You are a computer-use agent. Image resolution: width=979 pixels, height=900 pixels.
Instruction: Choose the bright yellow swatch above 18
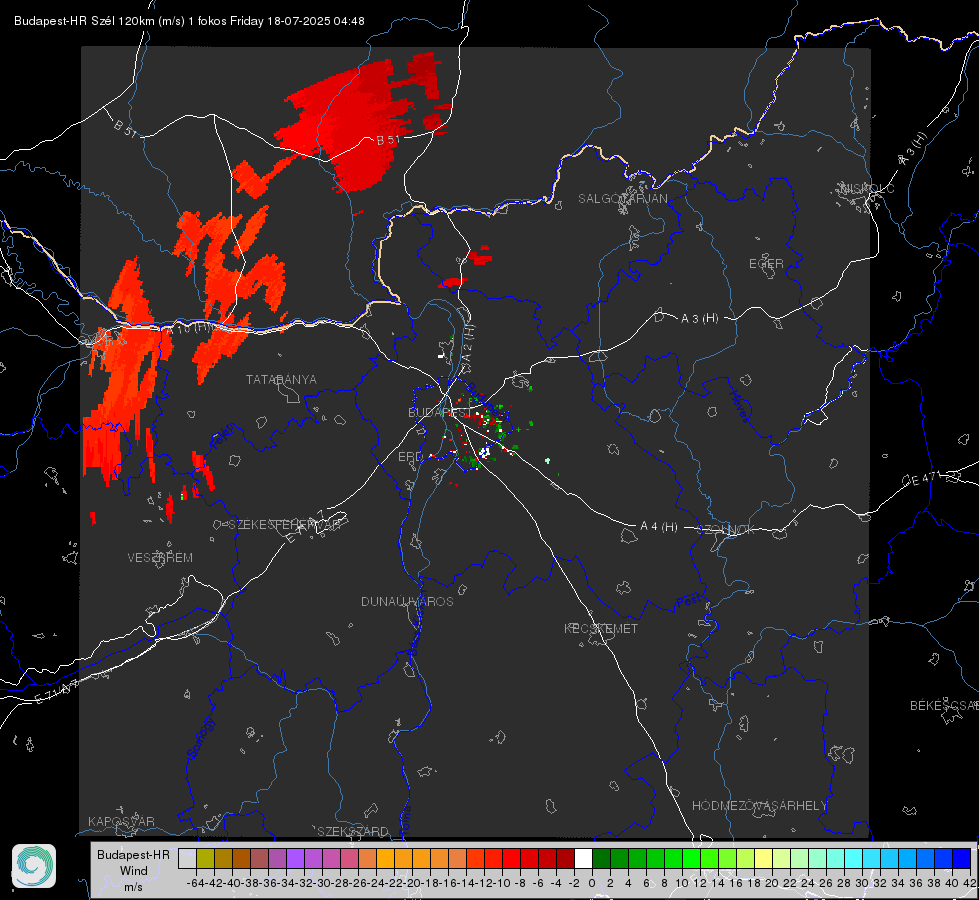[764, 858]
